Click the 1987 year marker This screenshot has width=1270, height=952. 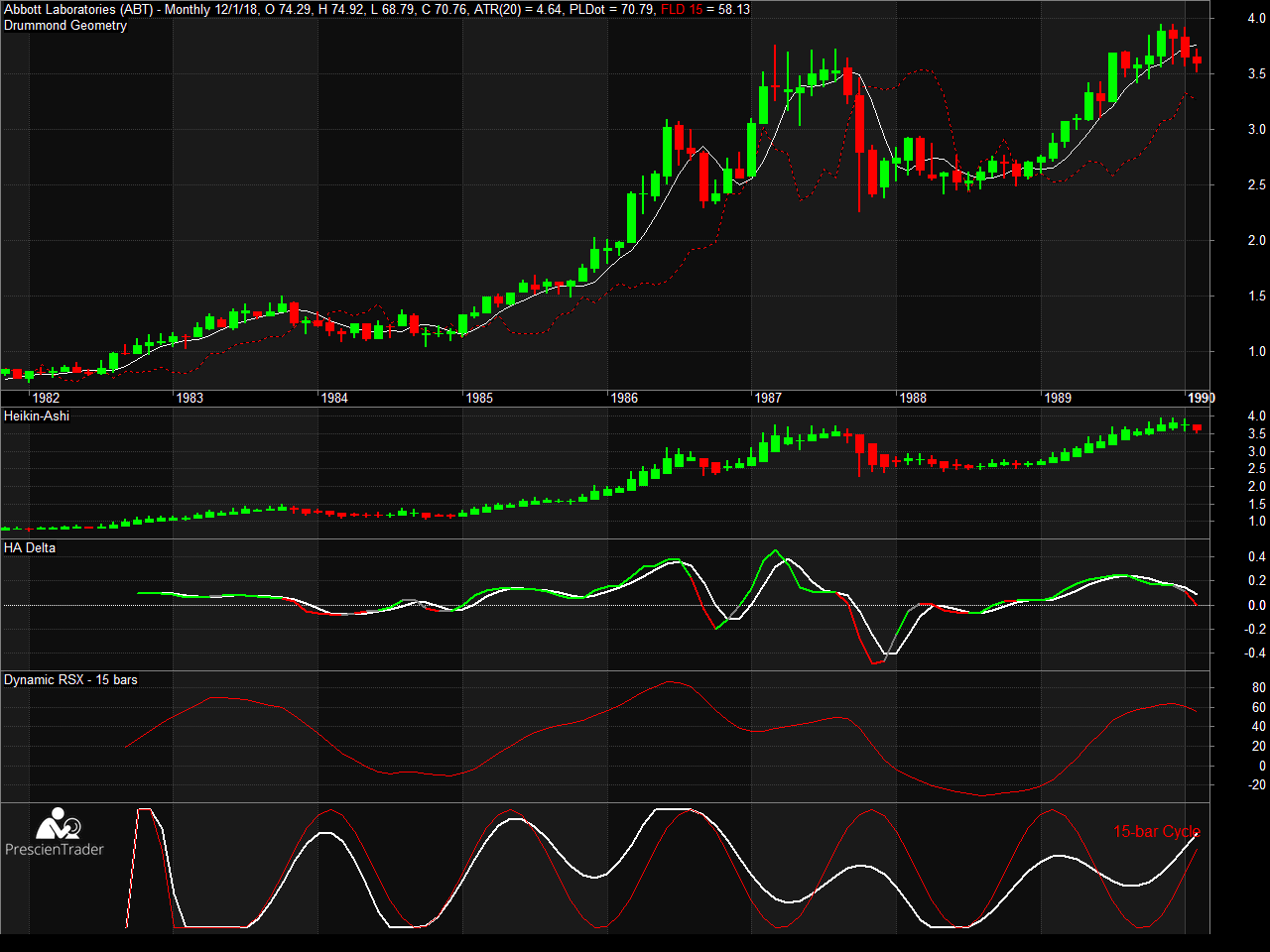pos(768,398)
